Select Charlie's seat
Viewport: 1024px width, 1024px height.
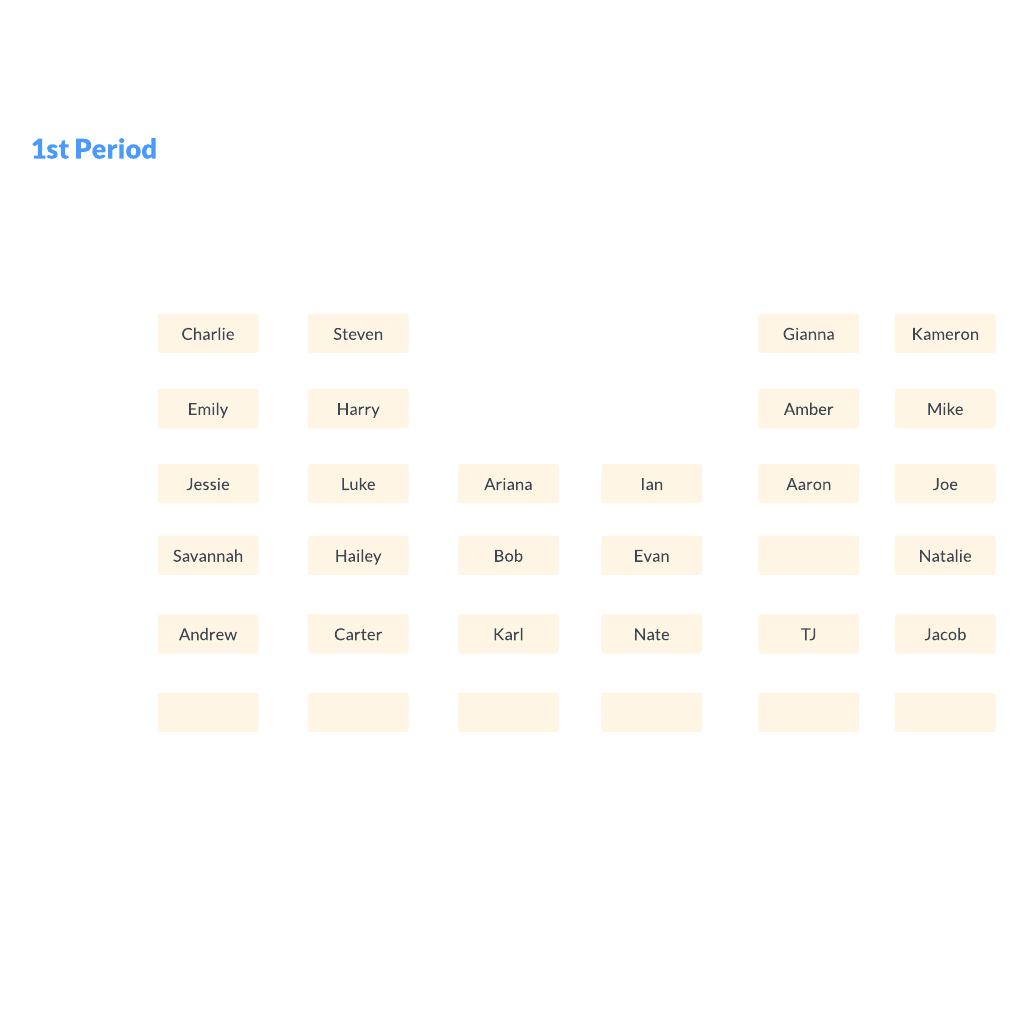point(208,334)
